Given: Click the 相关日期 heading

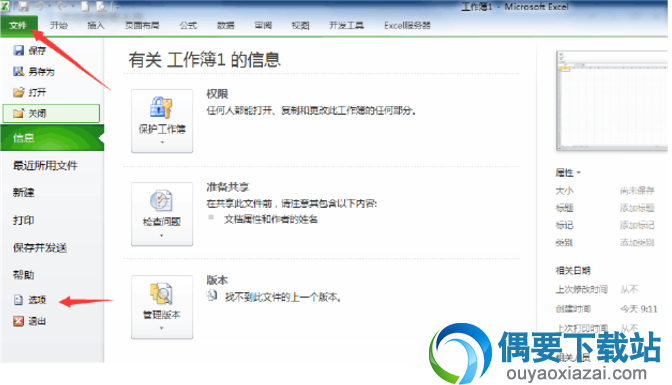Looking at the screenshot, I should pyautogui.click(x=573, y=271).
